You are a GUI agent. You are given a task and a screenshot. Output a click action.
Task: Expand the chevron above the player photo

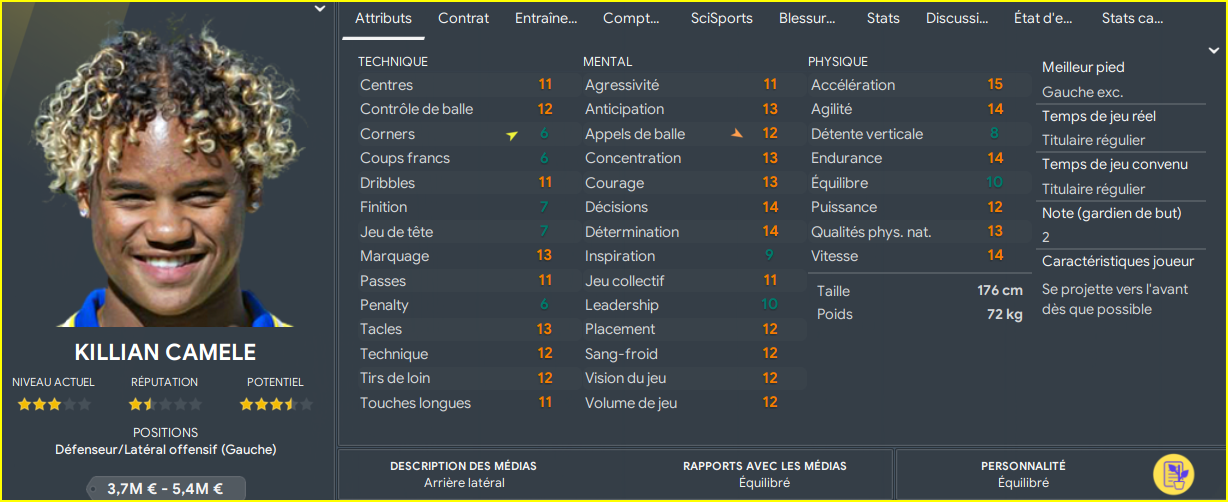coord(319,9)
